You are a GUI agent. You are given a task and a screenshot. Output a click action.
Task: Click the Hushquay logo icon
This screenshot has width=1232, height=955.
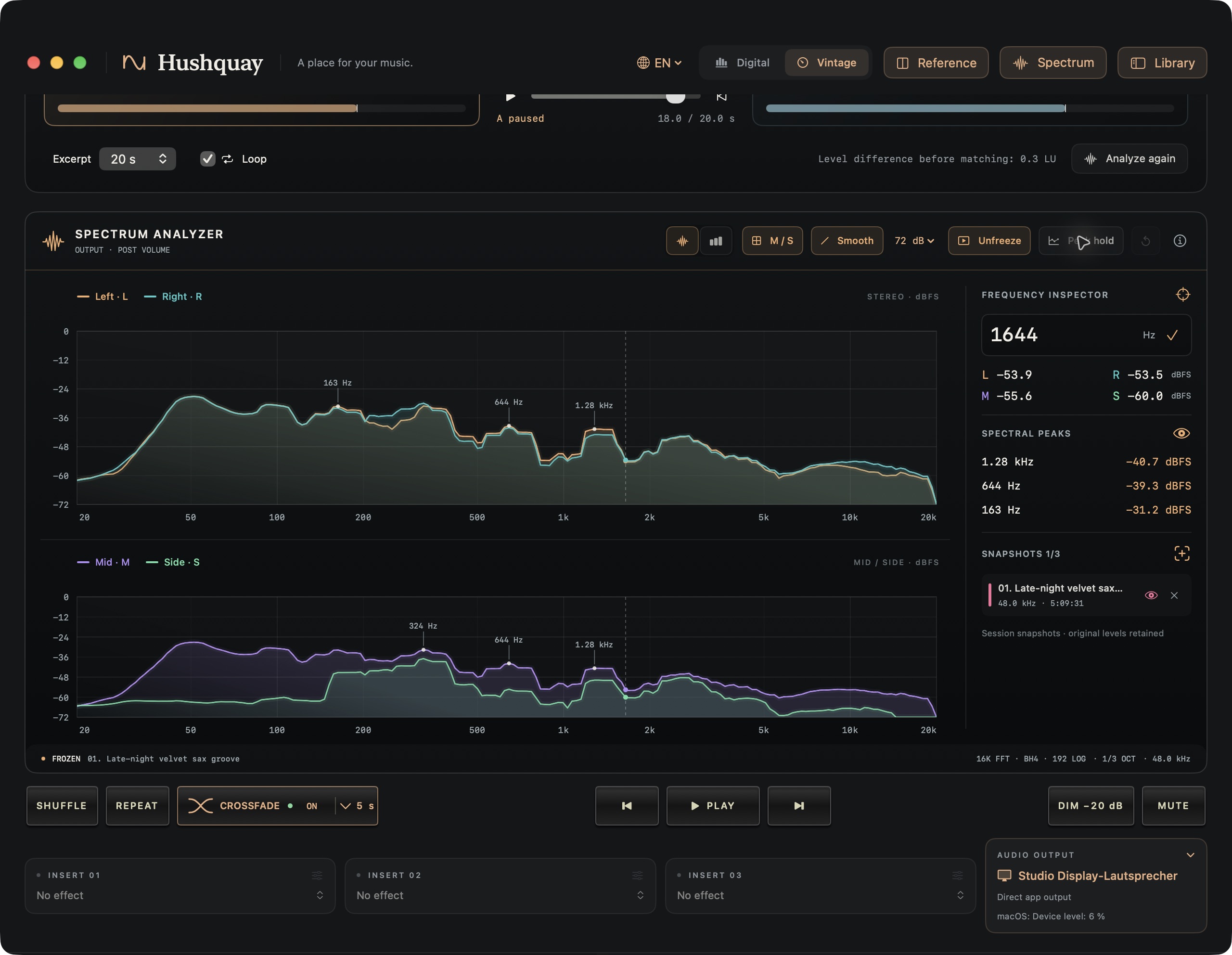[x=134, y=63]
